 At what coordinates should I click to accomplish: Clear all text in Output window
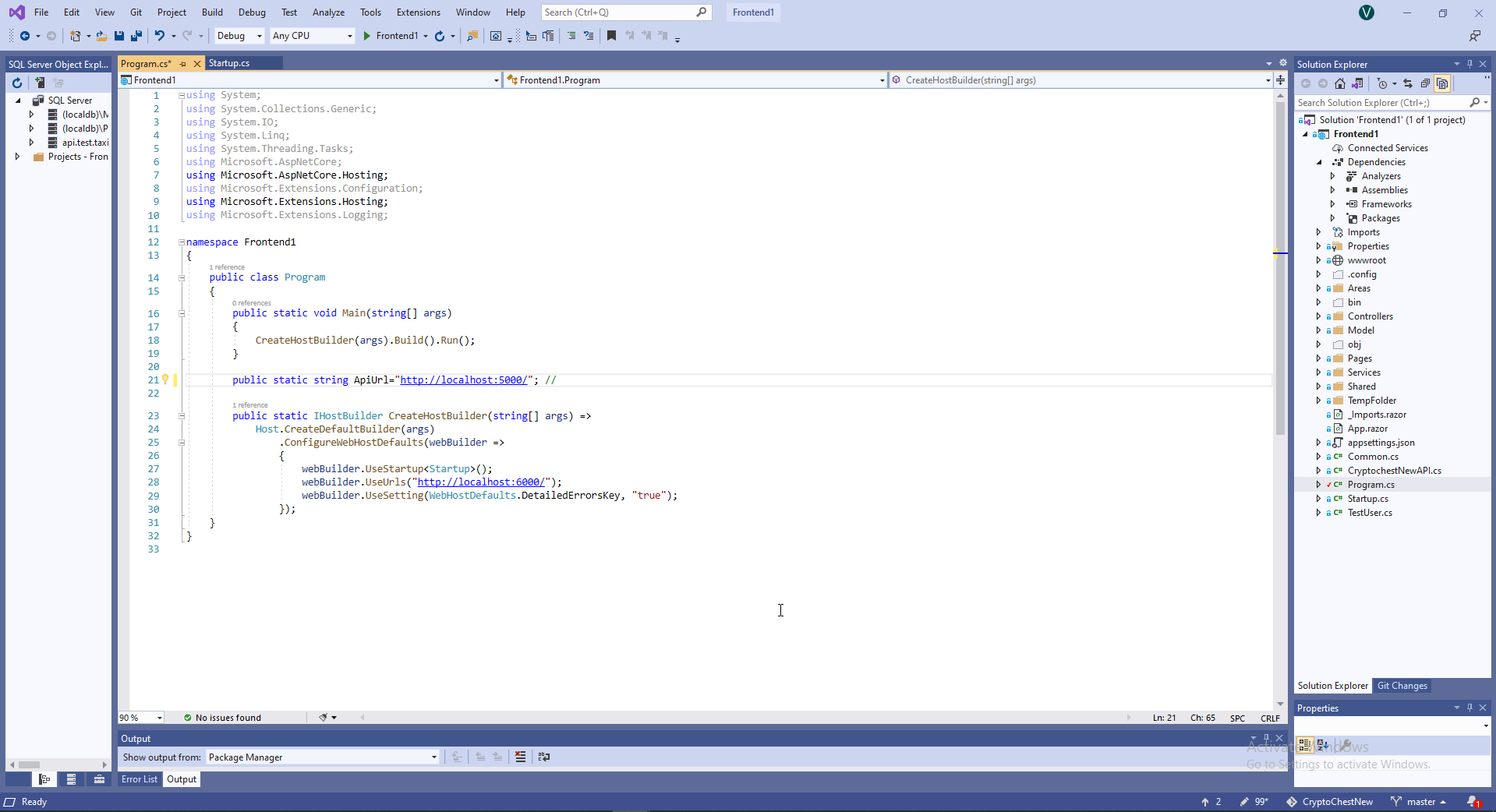click(x=521, y=757)
